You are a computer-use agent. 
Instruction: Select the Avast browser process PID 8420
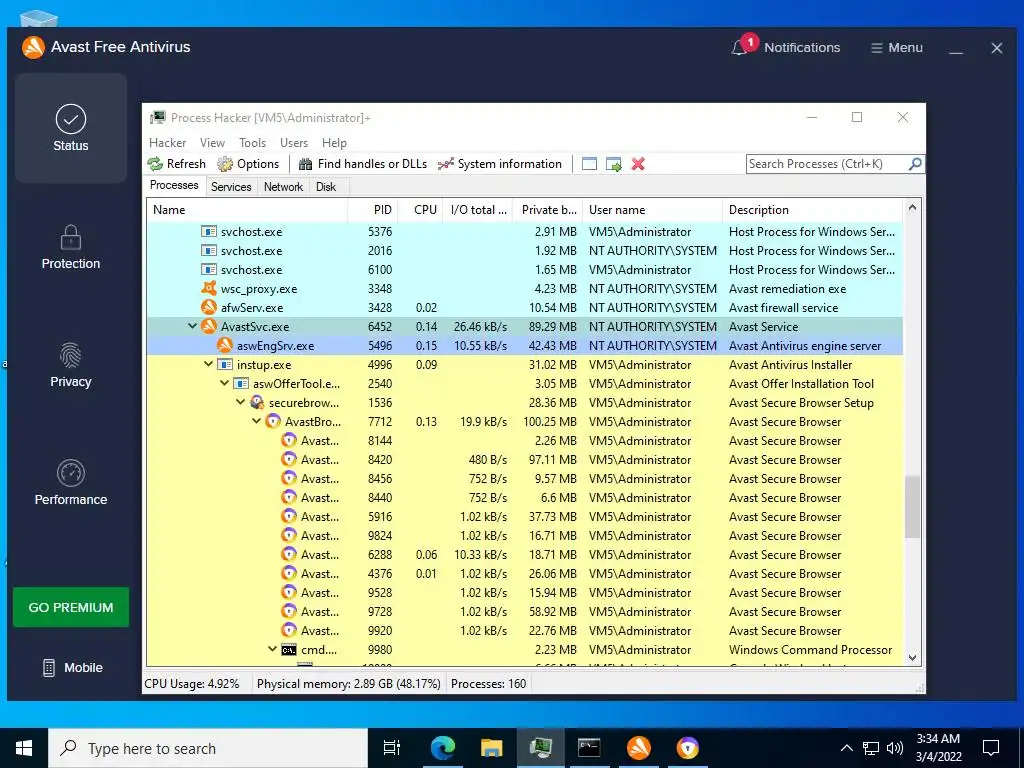(x=525, y=459)
